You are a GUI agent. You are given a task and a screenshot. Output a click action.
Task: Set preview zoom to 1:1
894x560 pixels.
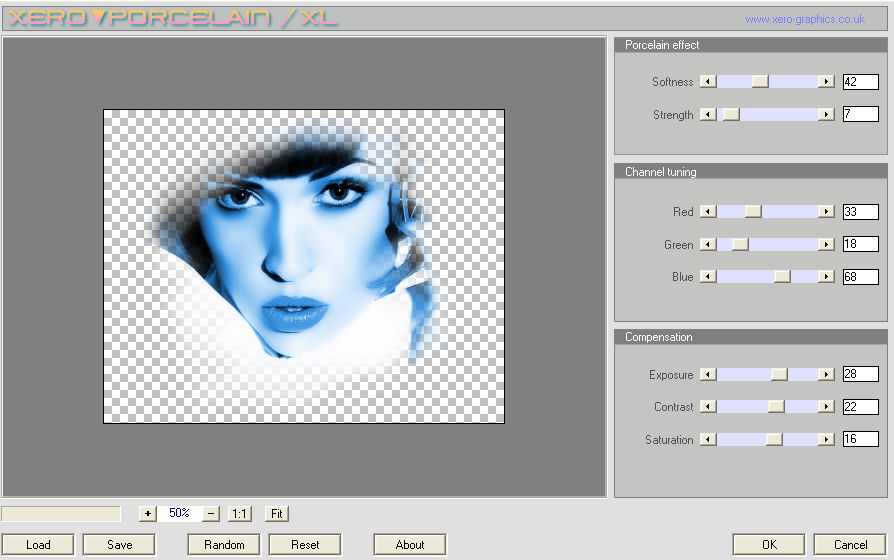tap(239, 514)
